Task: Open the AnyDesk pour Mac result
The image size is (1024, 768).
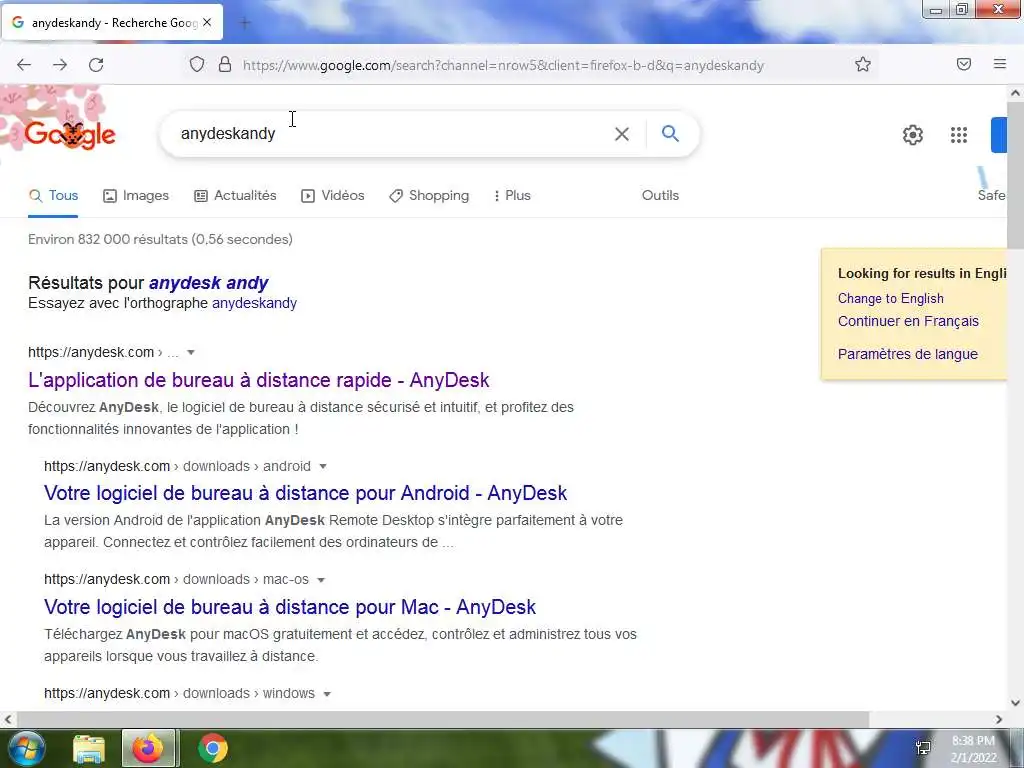Action: (x=290, y=607)
